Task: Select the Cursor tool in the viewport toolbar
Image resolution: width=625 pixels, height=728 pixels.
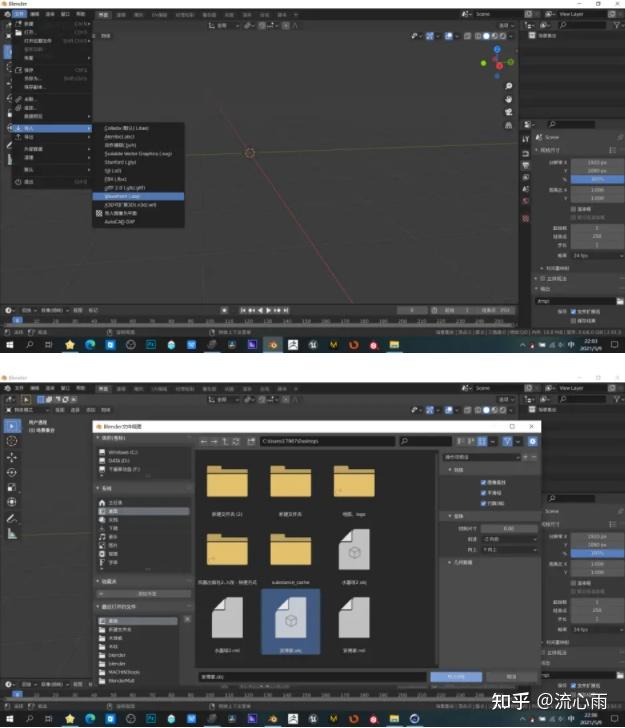Action: click(x=12, y=441)
